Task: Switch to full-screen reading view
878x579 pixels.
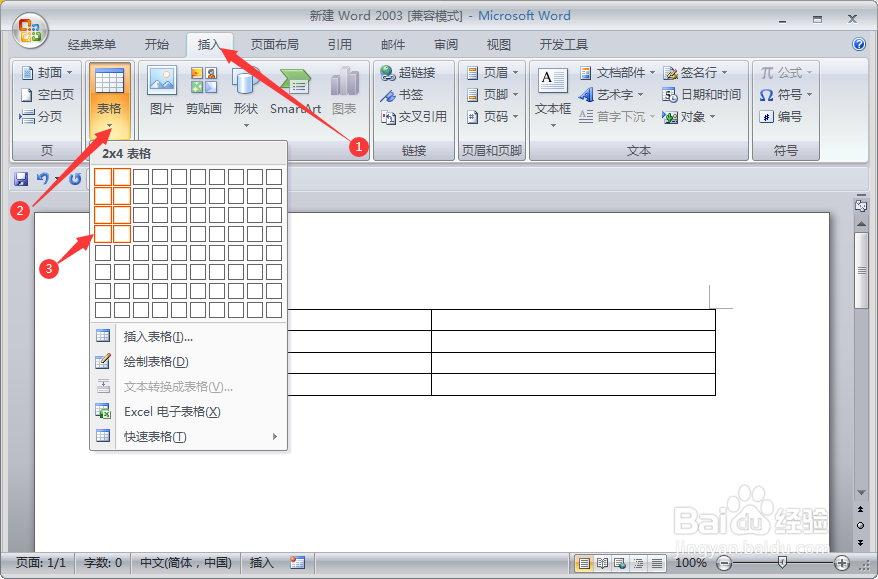Action: 603,563
